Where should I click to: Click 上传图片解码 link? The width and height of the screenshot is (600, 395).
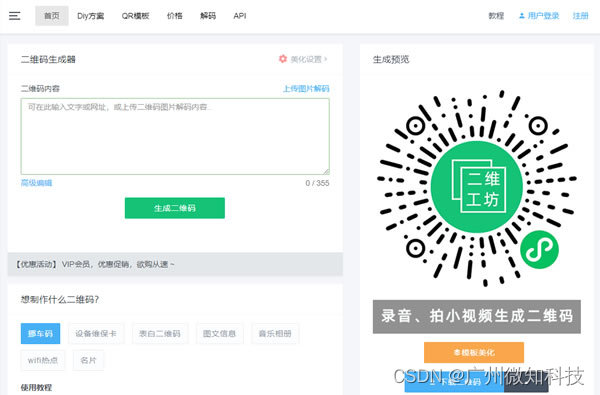point(306,89)
